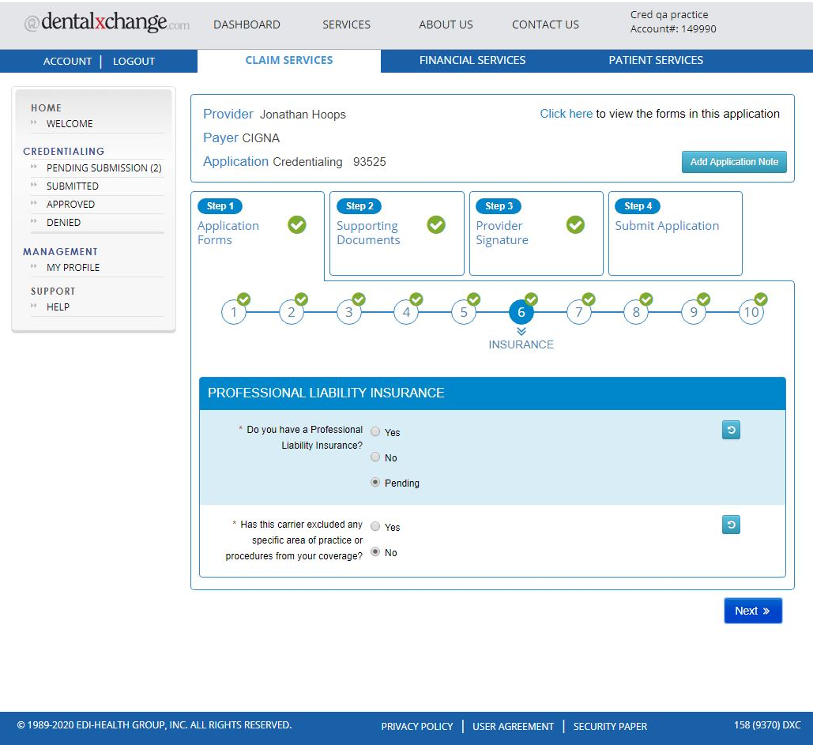813x745 pixels.
Task: Select Yes for Professional Liability Insurance
Action: [x=376, y=432]
